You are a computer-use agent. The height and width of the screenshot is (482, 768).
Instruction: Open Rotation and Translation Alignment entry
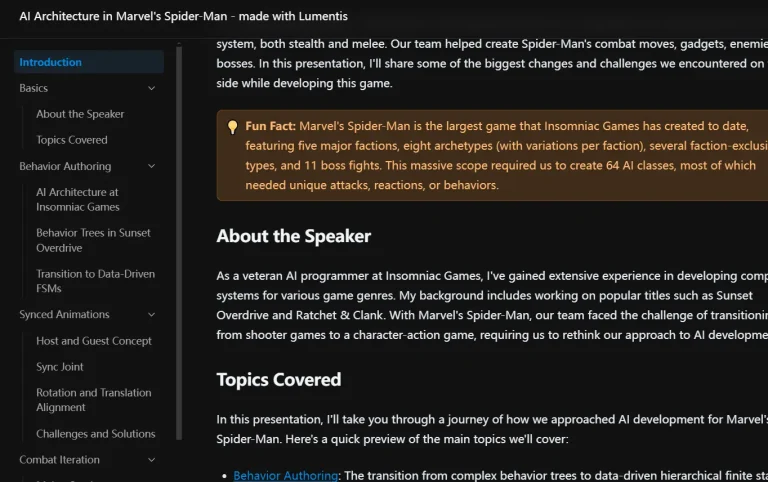(93, 400)
